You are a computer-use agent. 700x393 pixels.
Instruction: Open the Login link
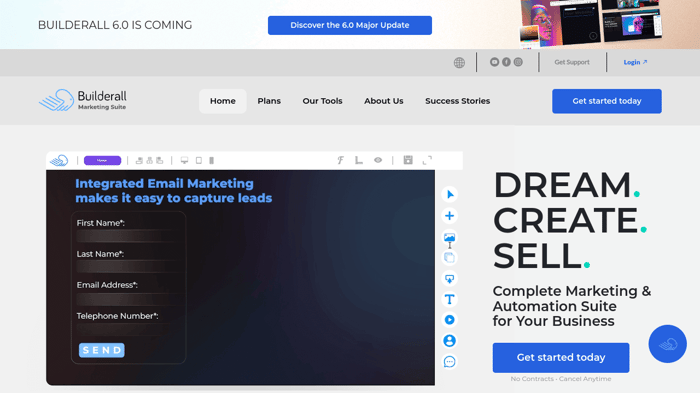[635, 62]
